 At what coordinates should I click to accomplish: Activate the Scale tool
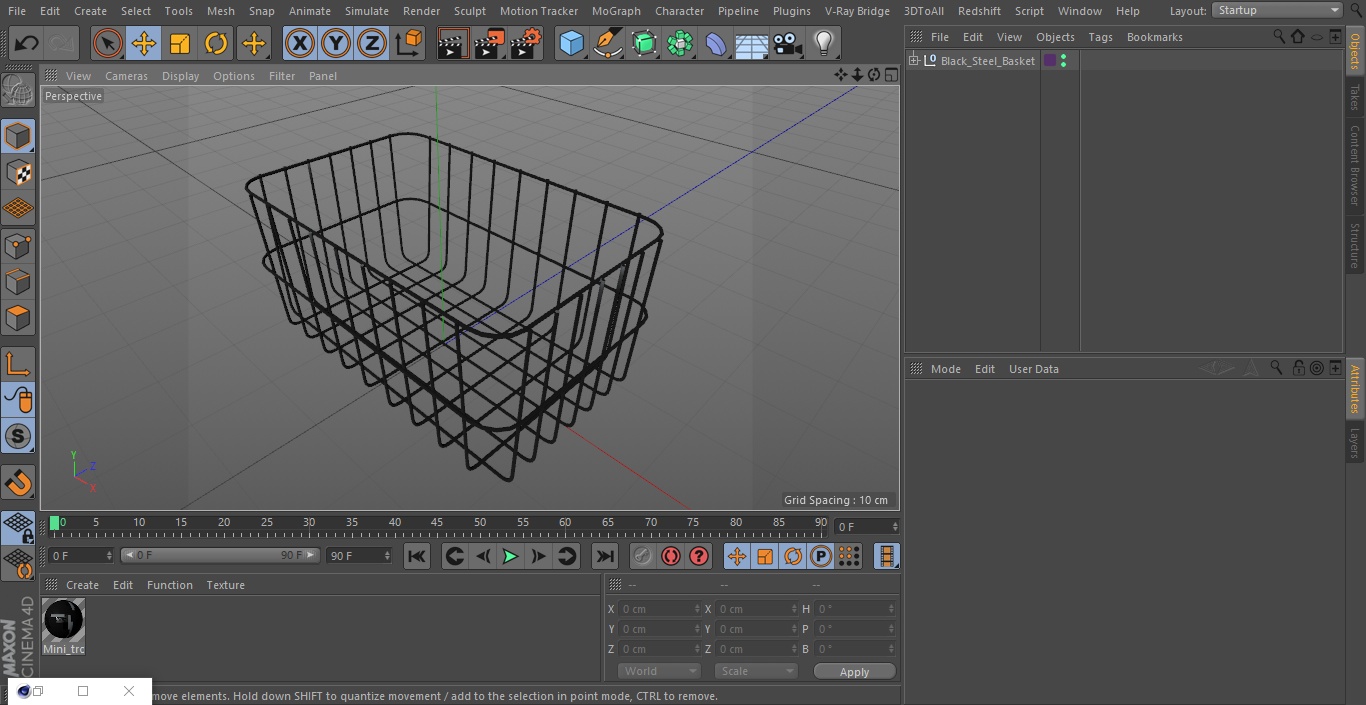pos(180,43)
